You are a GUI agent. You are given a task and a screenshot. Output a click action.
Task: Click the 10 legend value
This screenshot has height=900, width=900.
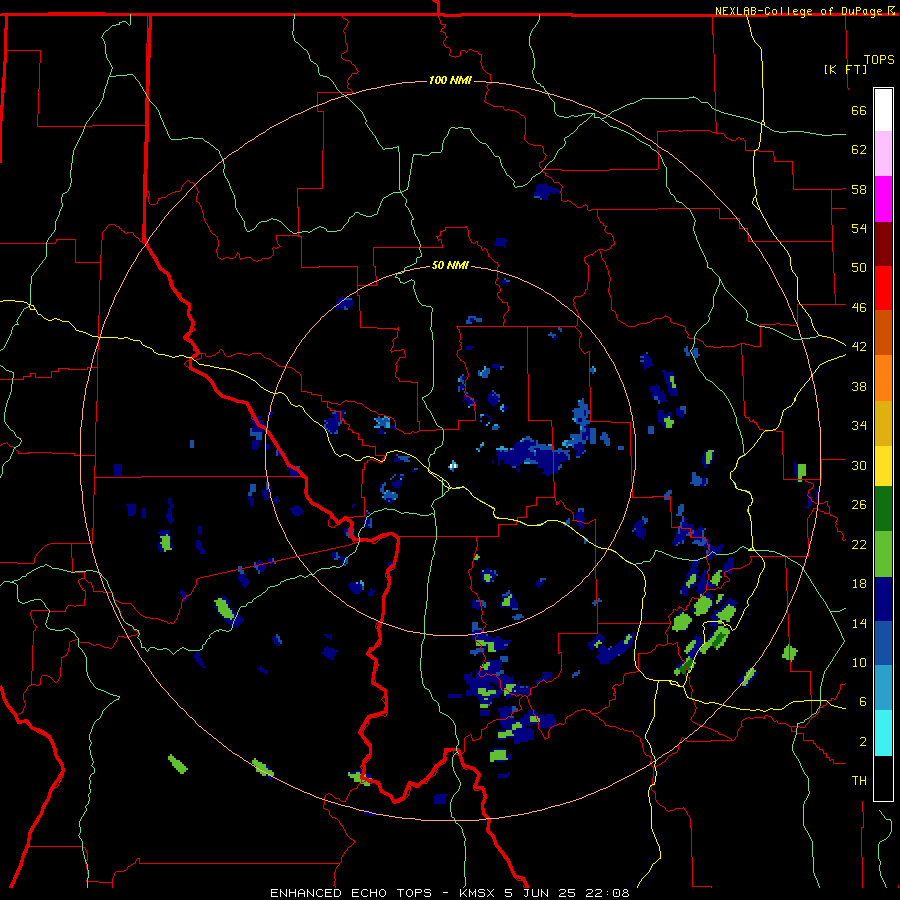[859, 662]
